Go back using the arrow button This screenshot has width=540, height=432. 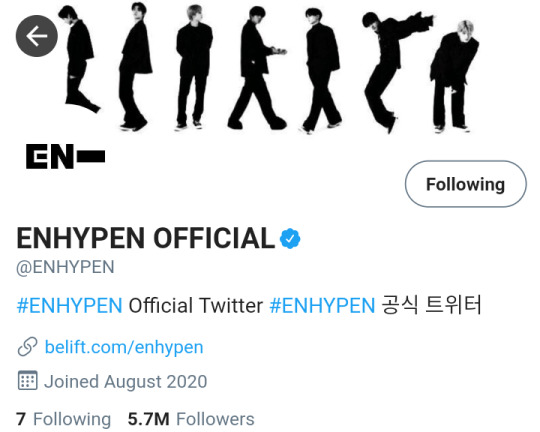pos(37,36)
